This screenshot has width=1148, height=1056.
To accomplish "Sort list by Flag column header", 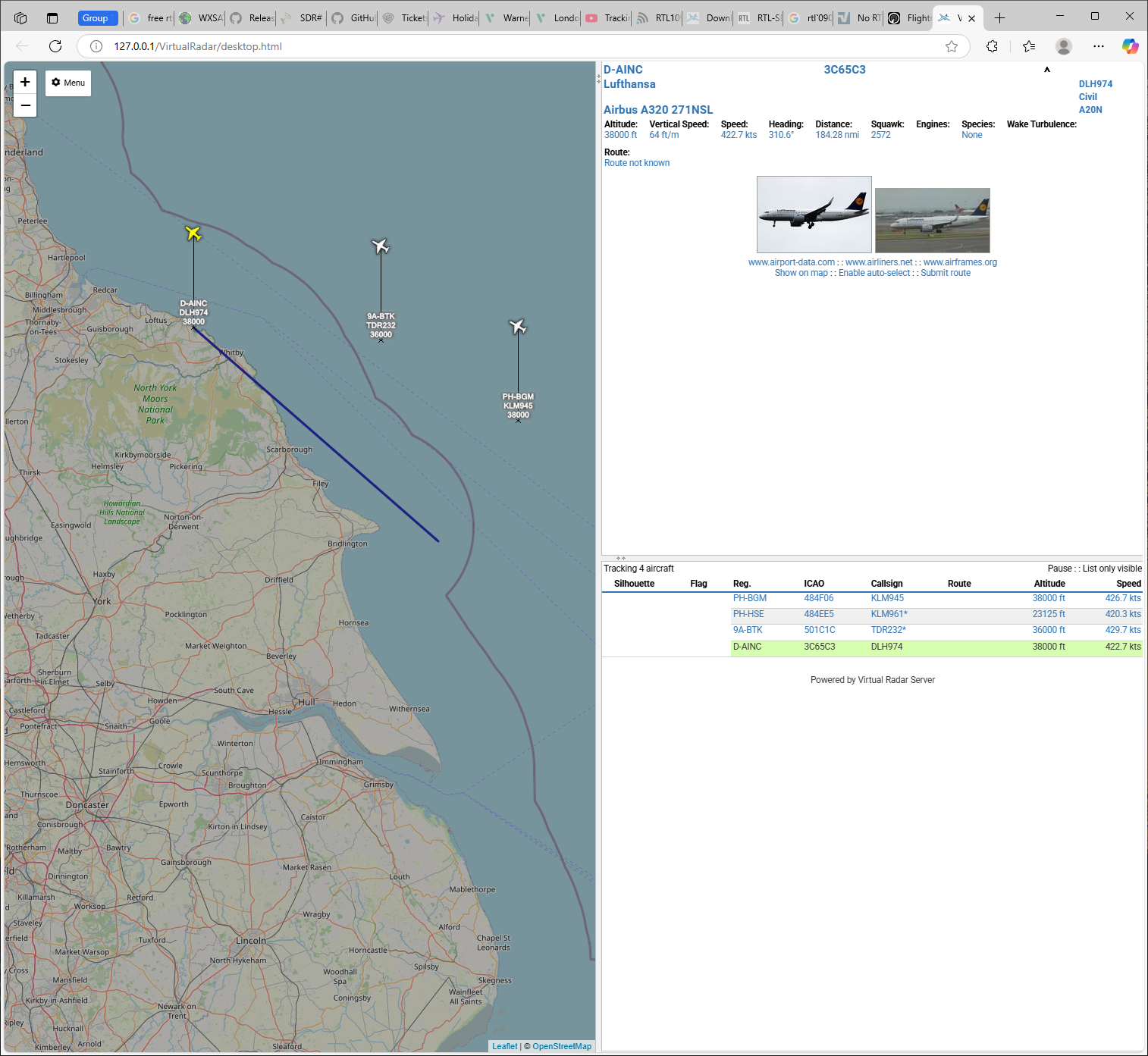I will point(698,584).
